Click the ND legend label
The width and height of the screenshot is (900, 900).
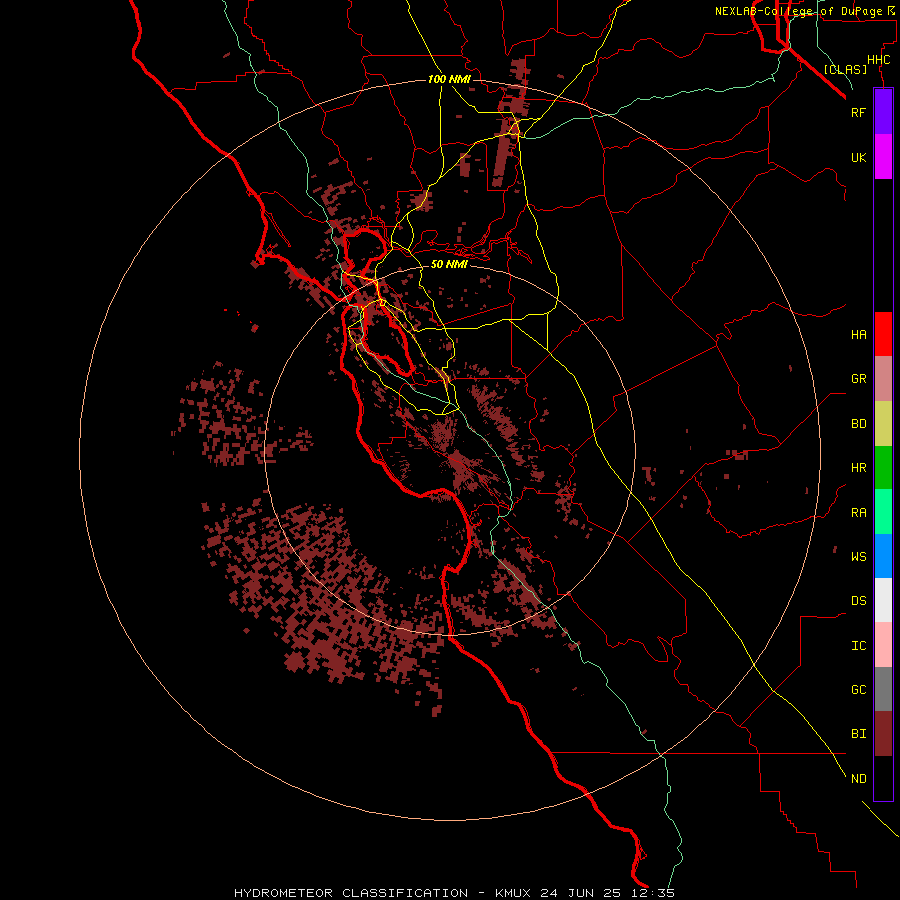point(858,778)
